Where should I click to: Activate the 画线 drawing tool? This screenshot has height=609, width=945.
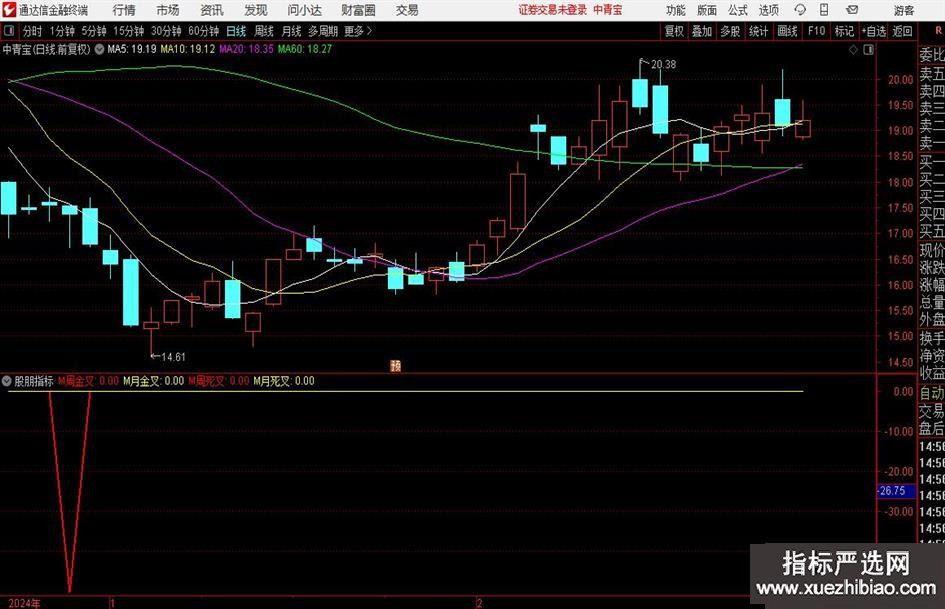(x=787, y=31)
